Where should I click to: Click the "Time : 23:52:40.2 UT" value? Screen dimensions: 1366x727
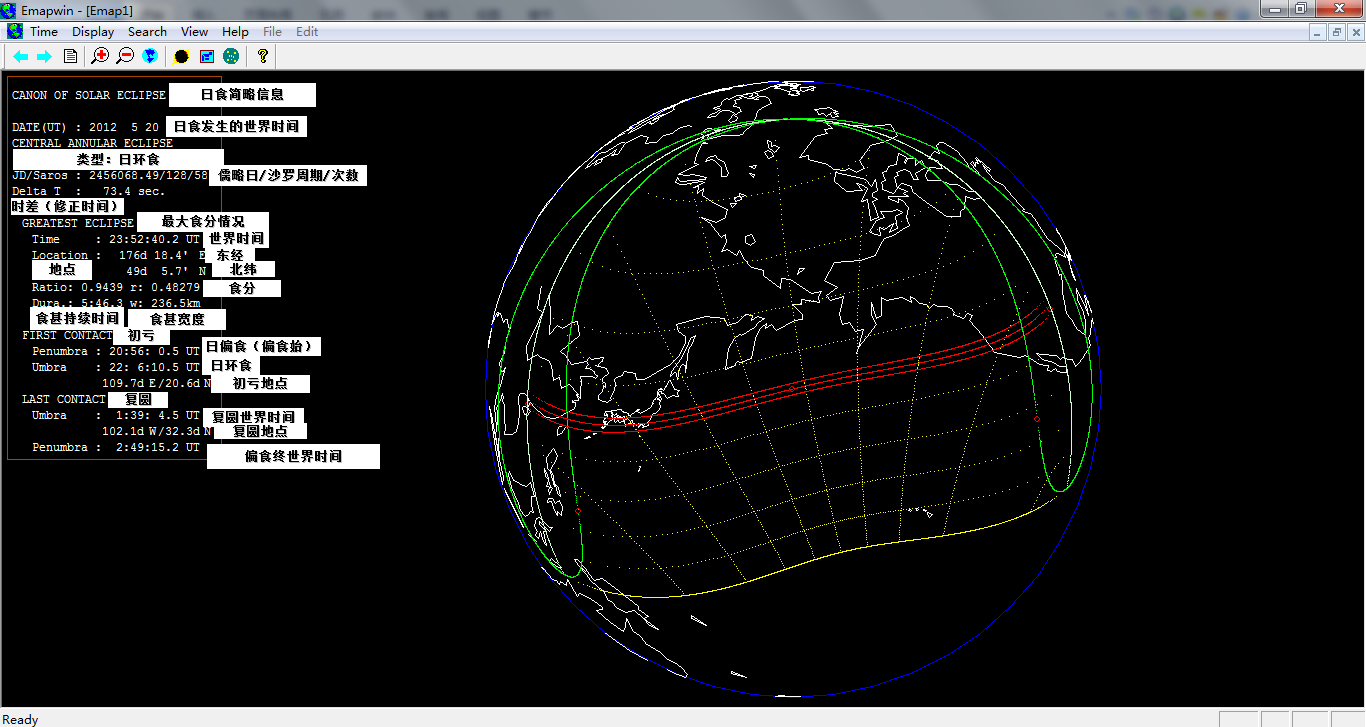116,239
